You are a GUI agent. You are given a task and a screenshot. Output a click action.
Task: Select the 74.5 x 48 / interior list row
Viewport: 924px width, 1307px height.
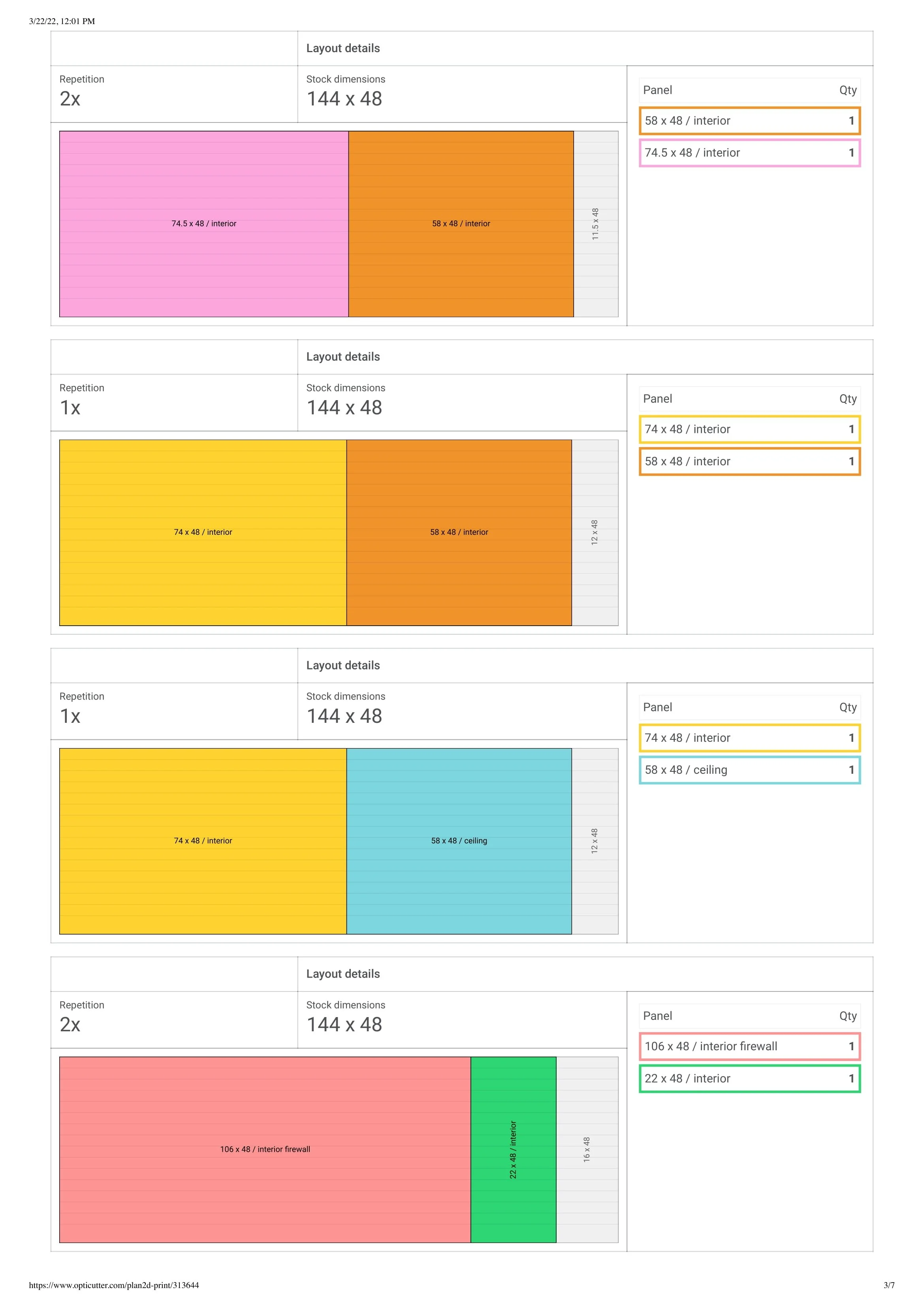click(x=749, y=152)
